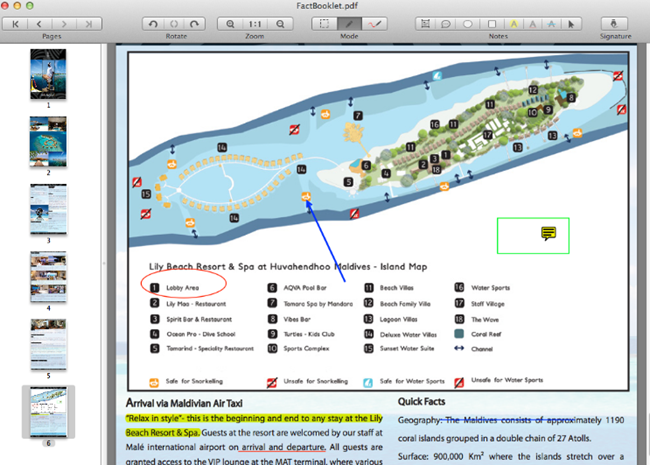Go to the next page
Screen dimensions: 650x465
click(x=64, y=24)
